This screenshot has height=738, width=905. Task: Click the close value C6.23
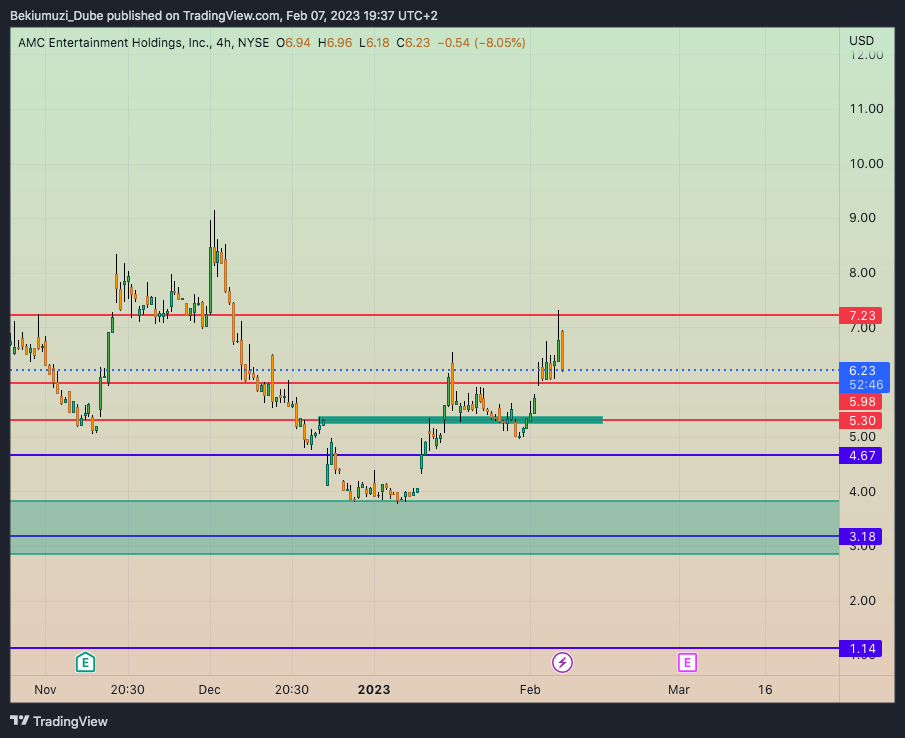[x=413, y=43]
